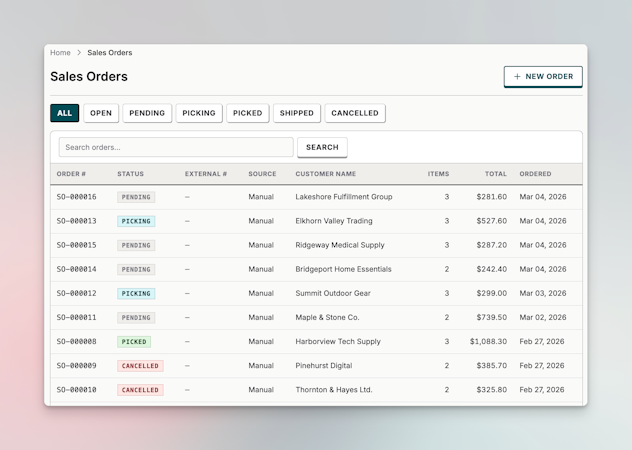The height and width of the screenshot is (450, 632).
Task: Sort by TOTAL column header
Action: click(495, 174)
